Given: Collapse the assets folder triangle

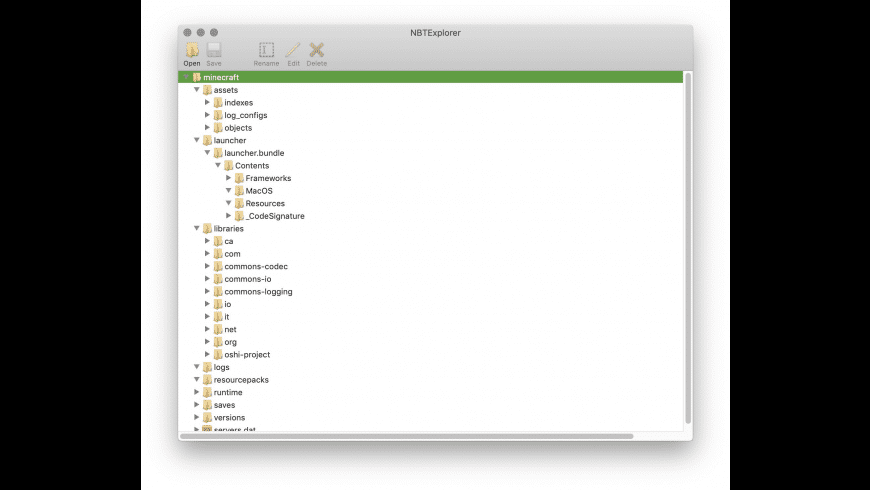Looking at the screenshot, I should tap(196, 89).
